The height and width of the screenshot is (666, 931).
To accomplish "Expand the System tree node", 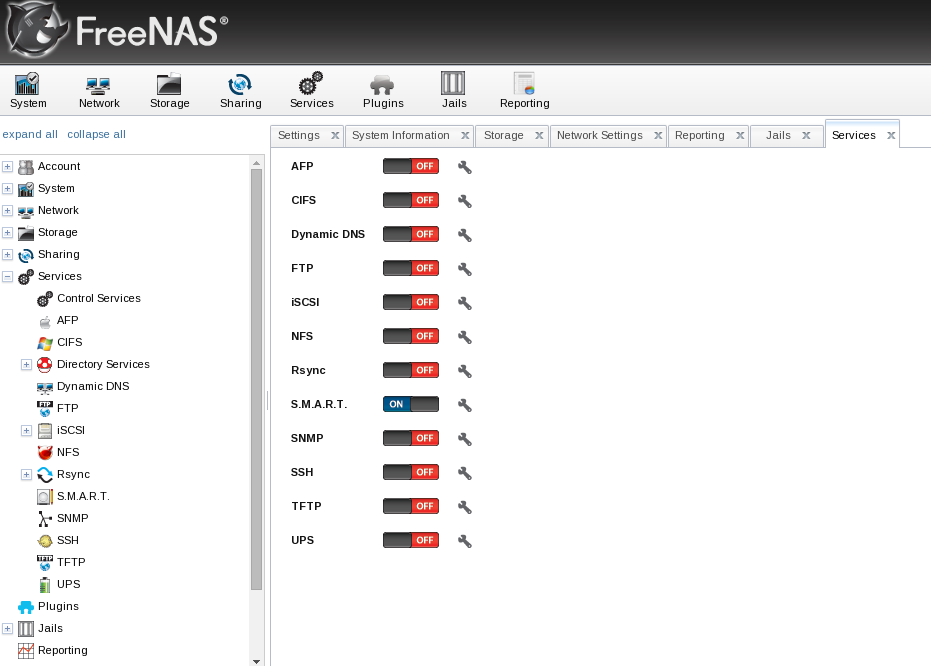I will click(x=7, y=189).
